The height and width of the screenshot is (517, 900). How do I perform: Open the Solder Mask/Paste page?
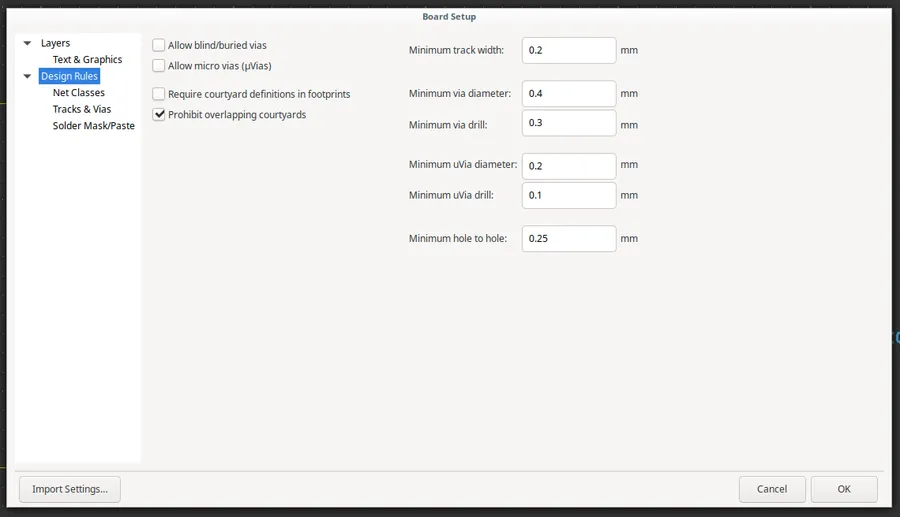pos(94,126)
